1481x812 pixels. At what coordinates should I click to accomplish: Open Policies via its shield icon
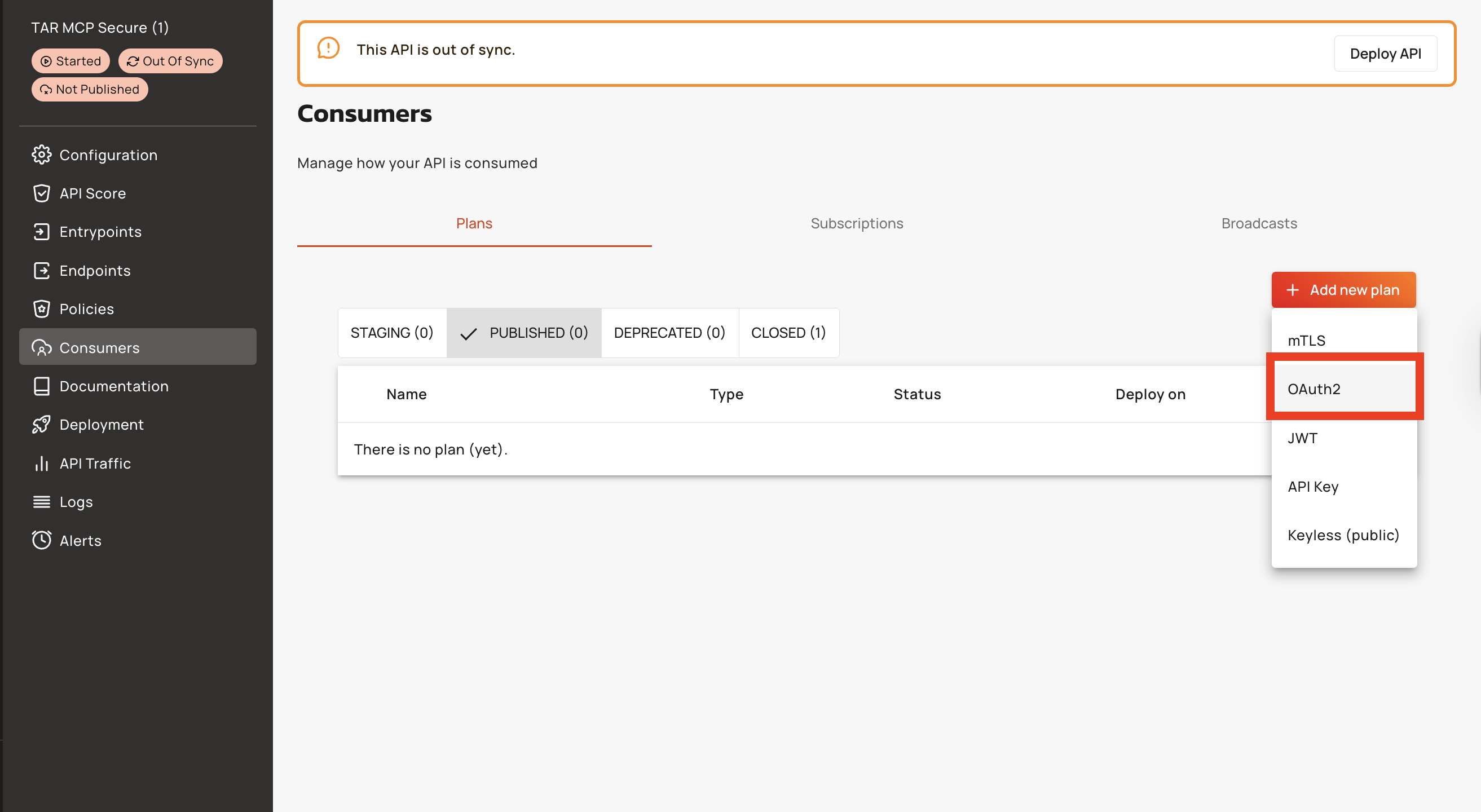pos(41,308)
